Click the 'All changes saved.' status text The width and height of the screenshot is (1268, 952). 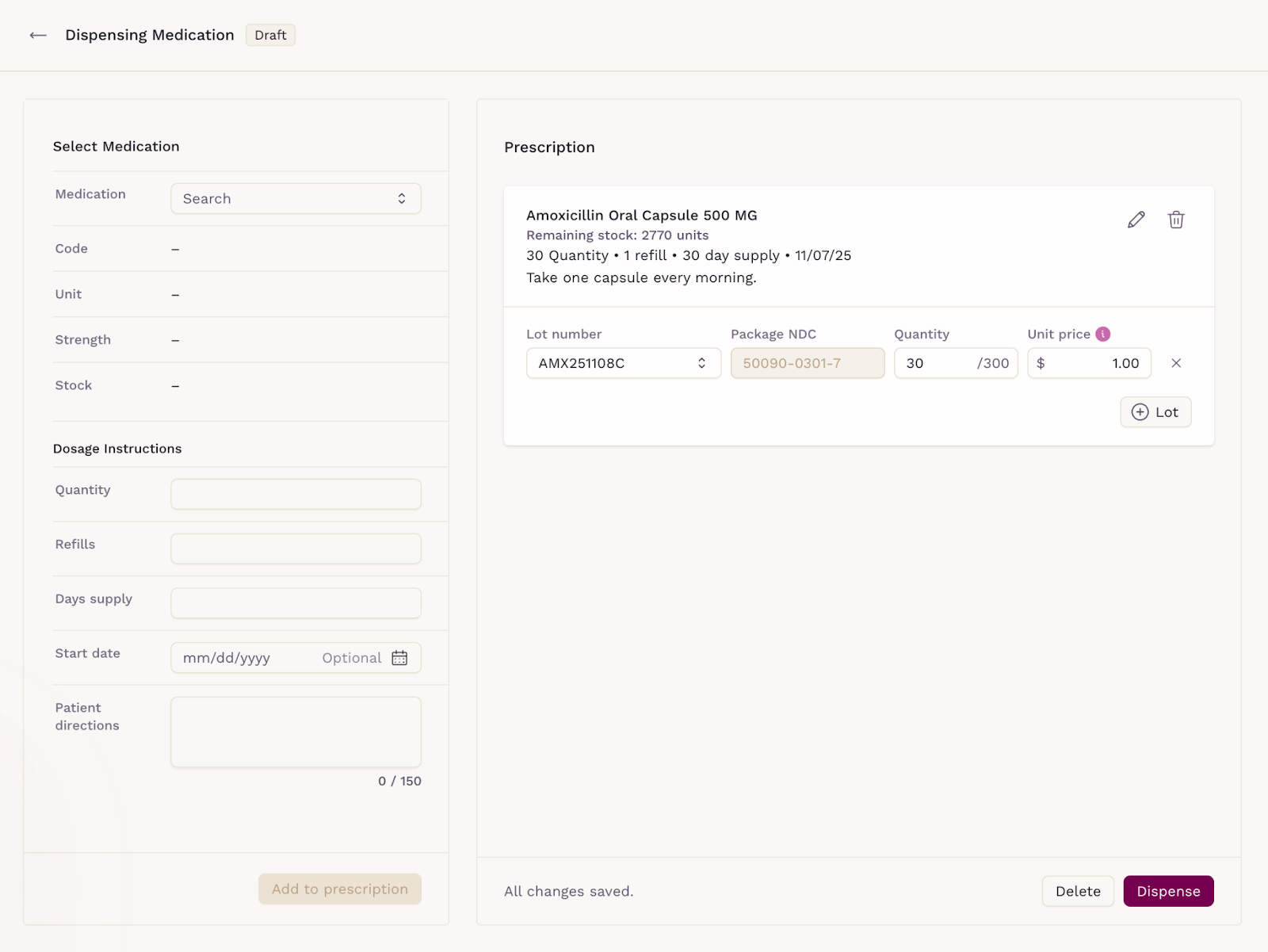(568, 891)
